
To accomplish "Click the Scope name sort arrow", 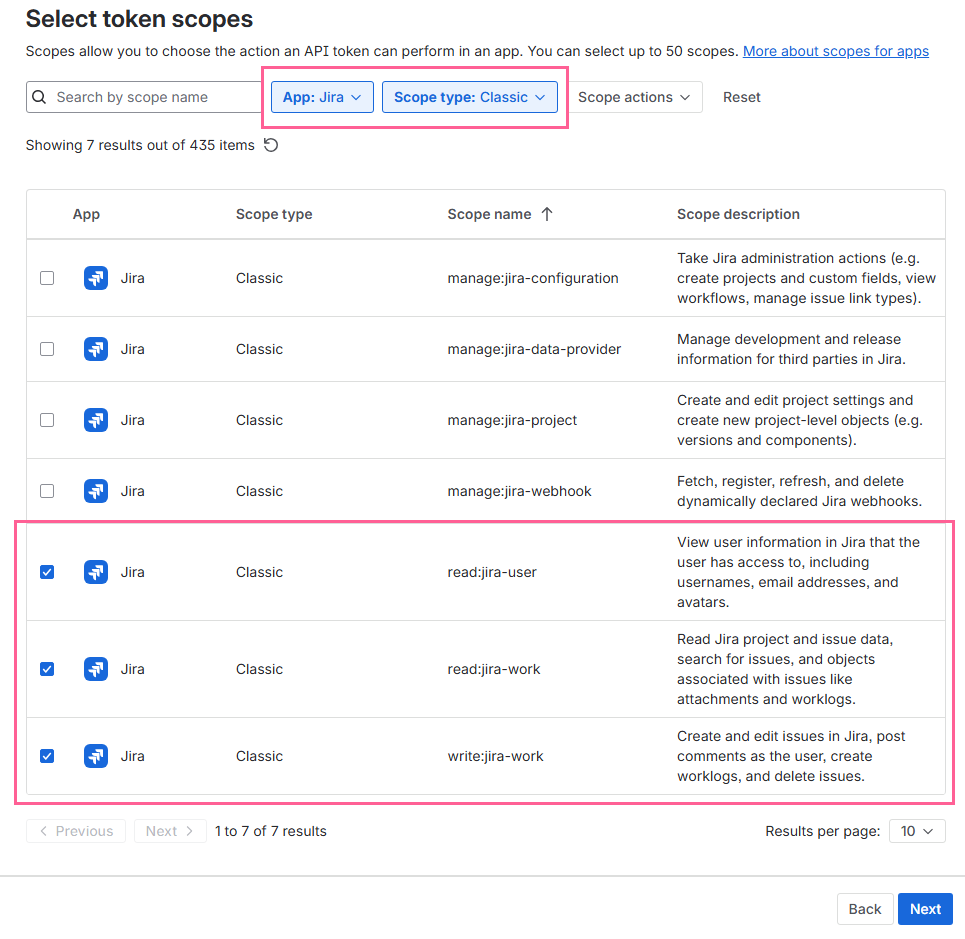I will pyautogui.click(x=546, y=214).
